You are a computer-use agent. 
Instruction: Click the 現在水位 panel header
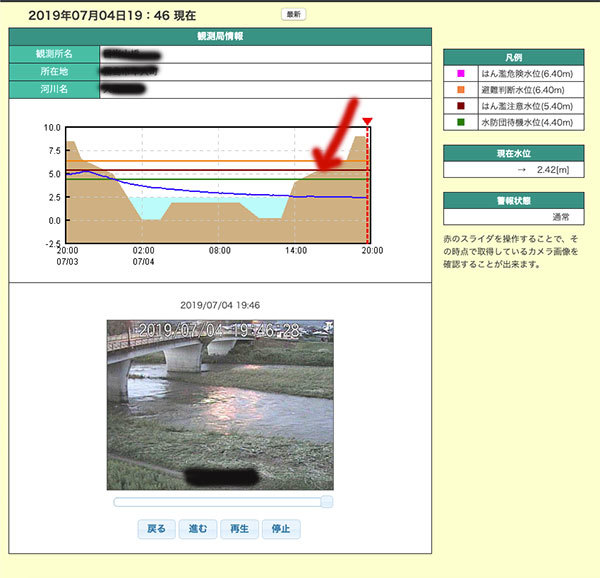(x=512, y=153)
